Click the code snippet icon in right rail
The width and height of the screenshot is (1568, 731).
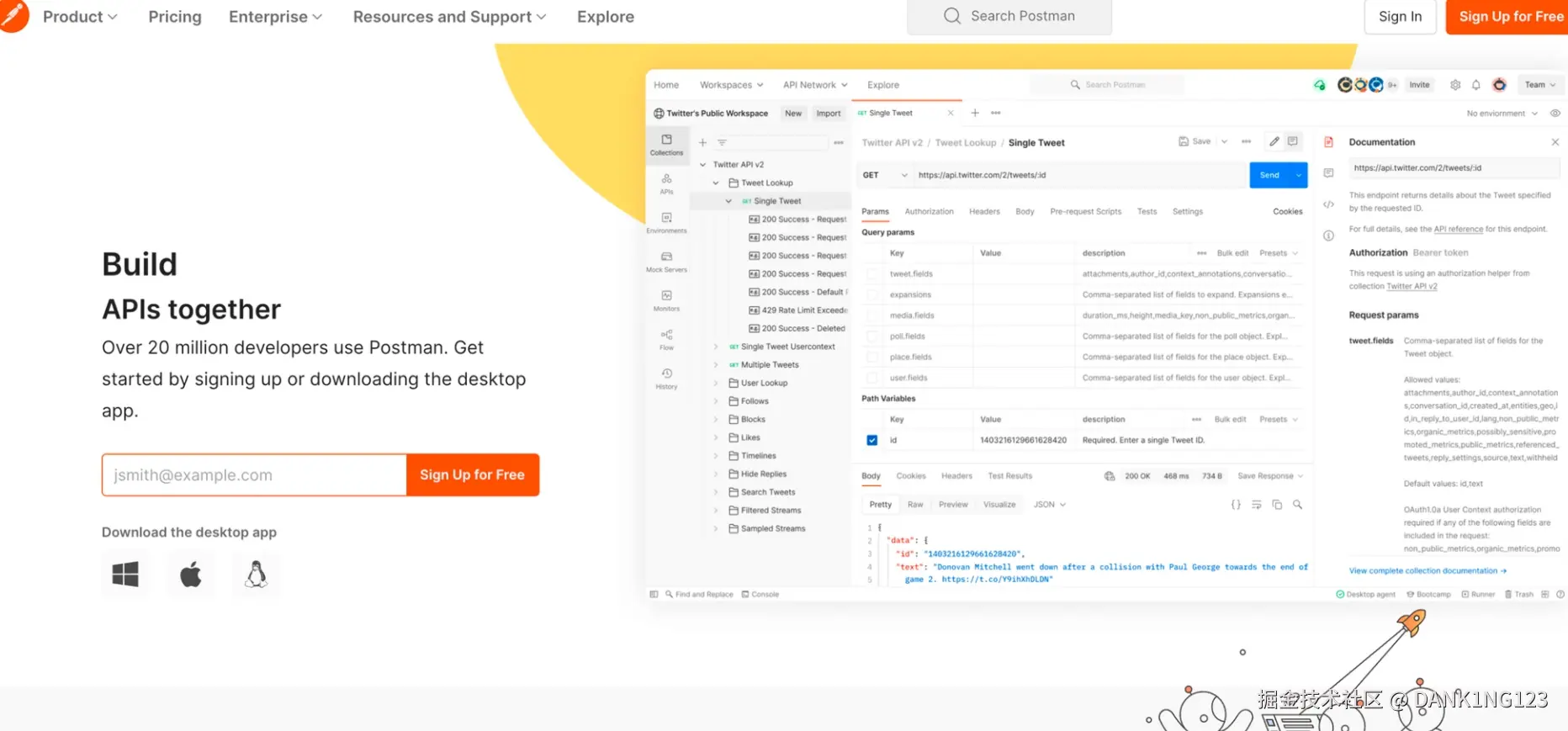tap(1329, 204)
